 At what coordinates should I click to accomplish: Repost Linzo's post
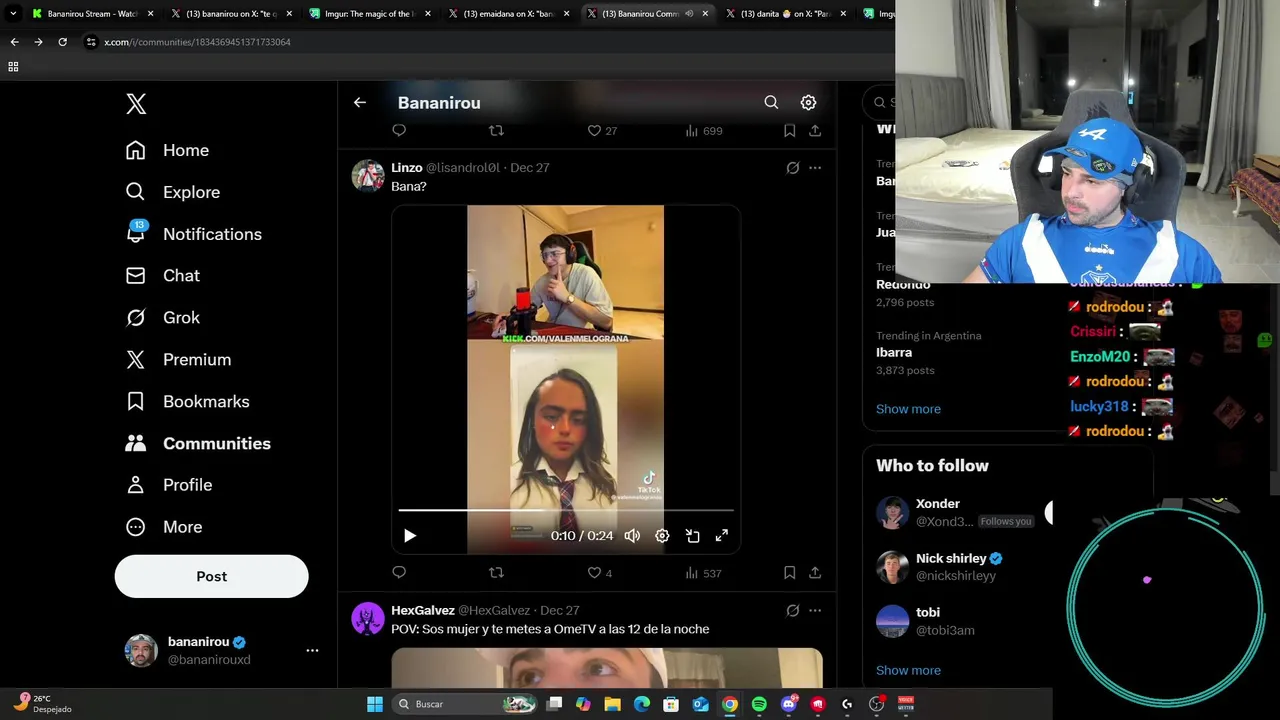click(x=496, y=572)
